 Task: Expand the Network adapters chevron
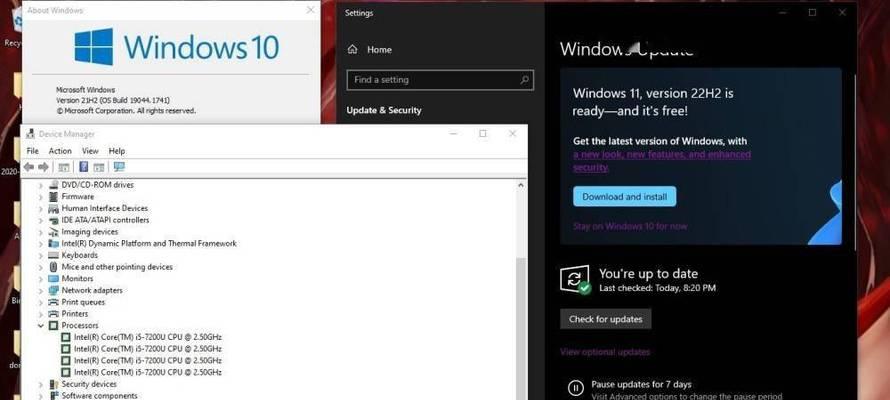click(40, 290)
